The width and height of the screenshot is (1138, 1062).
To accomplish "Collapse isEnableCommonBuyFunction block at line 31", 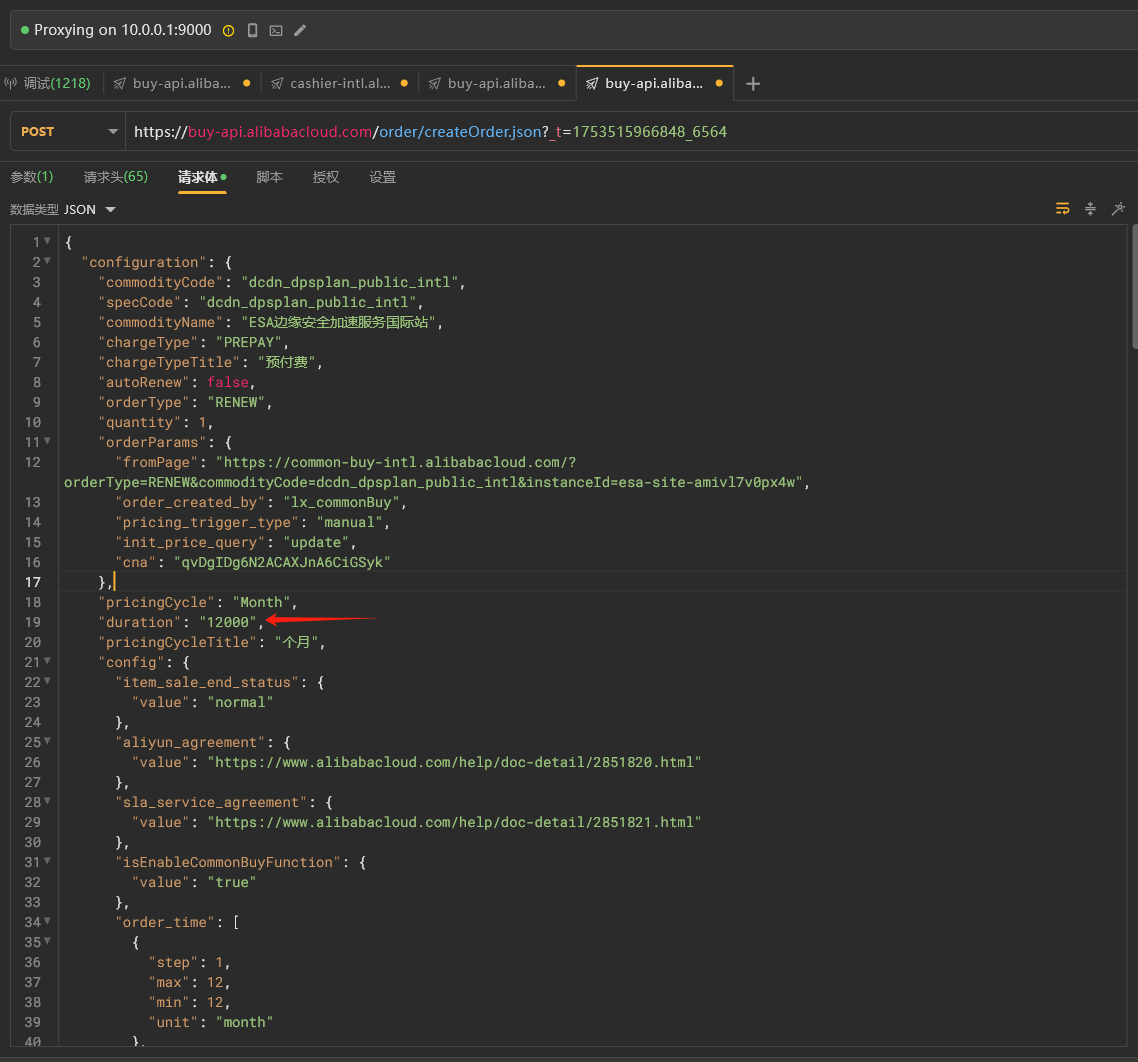I will point(47,861).
